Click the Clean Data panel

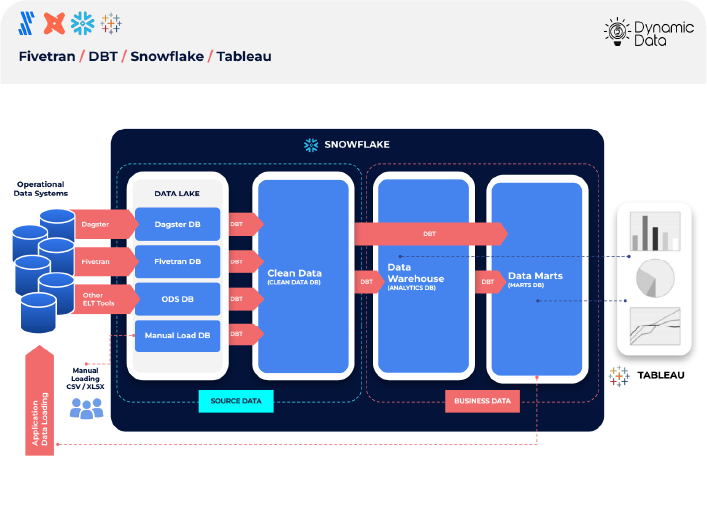(x=304, y=275)
